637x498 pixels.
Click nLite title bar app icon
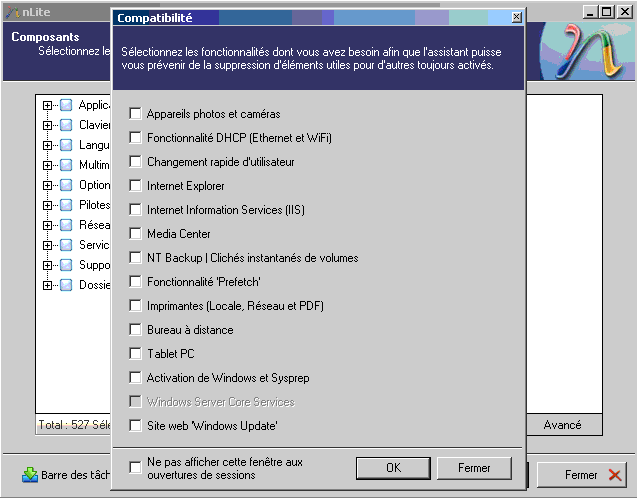[12, 12]
